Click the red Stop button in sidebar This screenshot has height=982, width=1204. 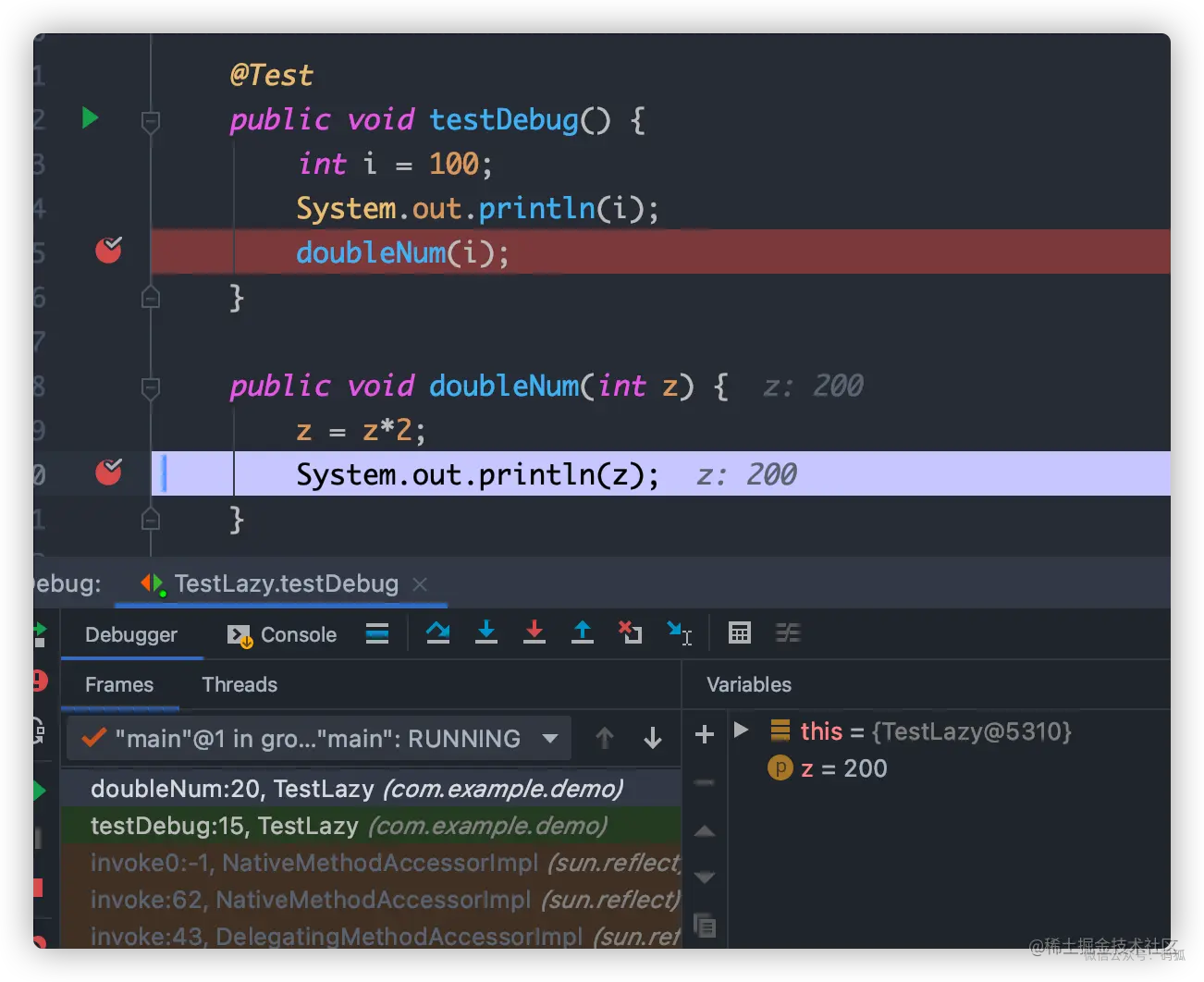click(x=38, y=888)
